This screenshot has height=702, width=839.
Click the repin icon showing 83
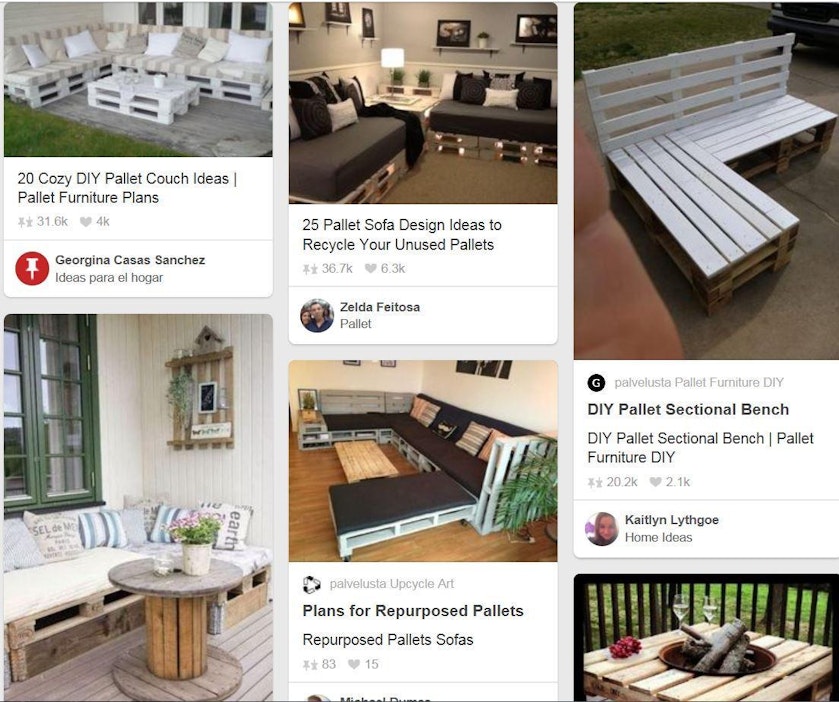tap(310, 665)
